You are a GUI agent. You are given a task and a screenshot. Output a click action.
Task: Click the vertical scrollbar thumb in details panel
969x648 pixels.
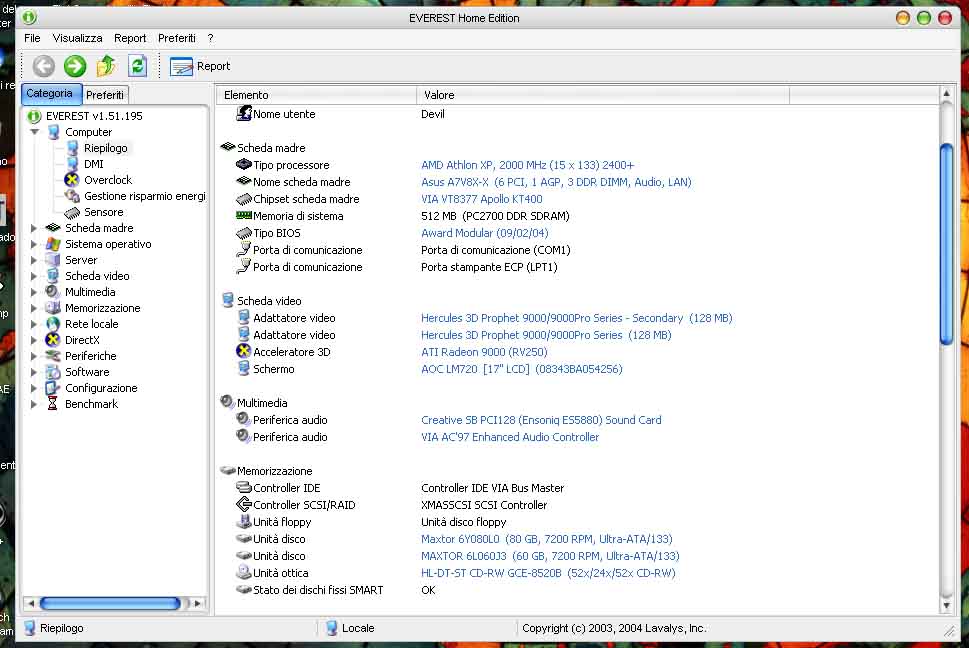946,243
